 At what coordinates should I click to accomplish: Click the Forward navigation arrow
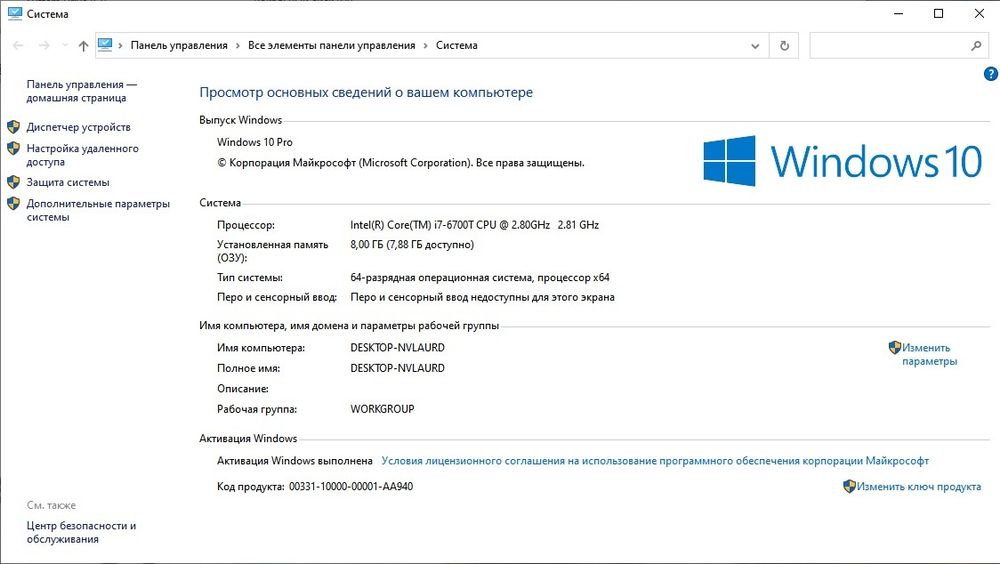pos(44,45)
